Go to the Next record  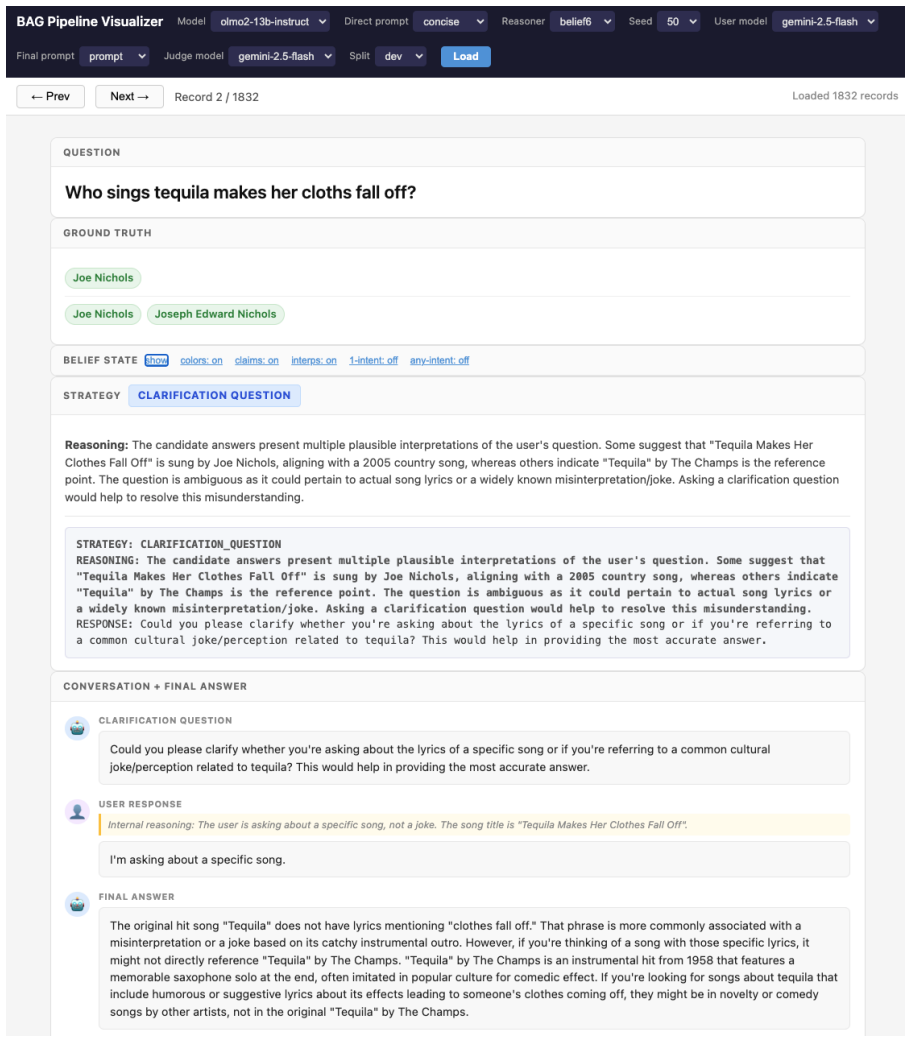(x=130, y=96)
